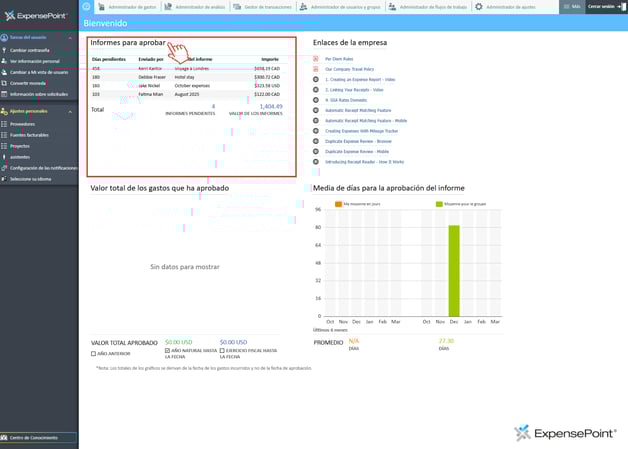
Task: Click PDF icon beside Our Company Travel Policy
Action: point(316,69)
